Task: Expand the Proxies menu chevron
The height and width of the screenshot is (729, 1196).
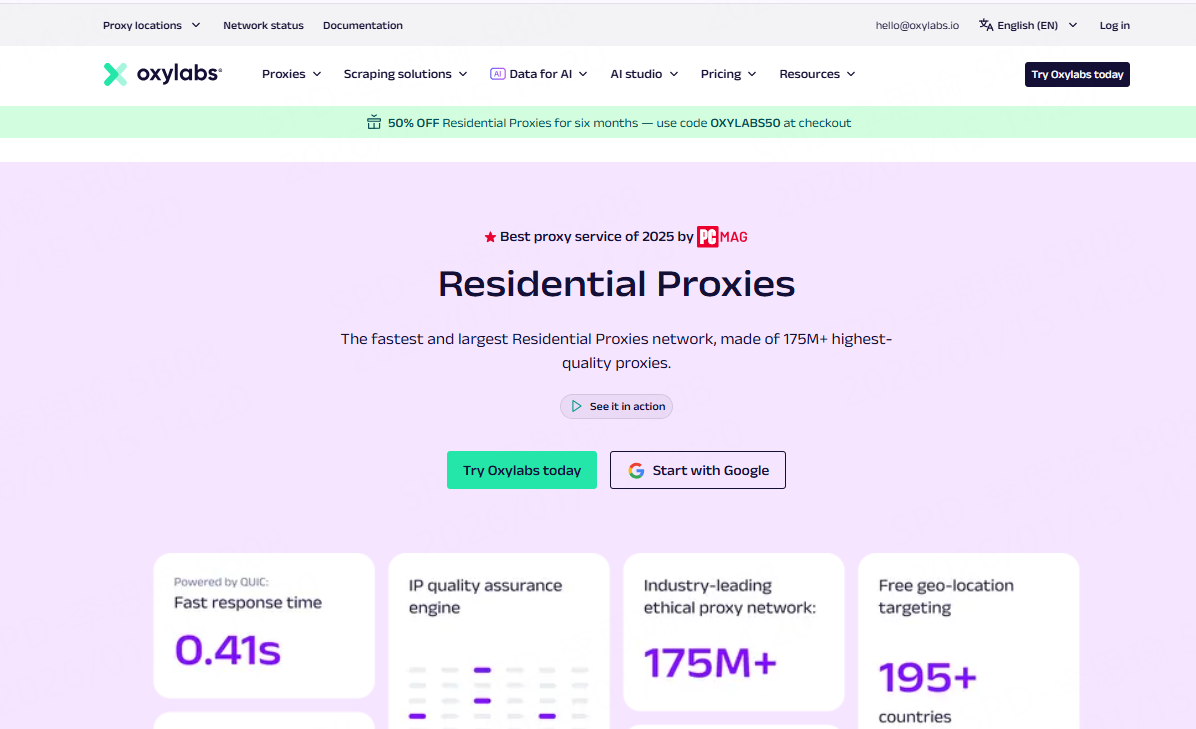Action: 316,74
